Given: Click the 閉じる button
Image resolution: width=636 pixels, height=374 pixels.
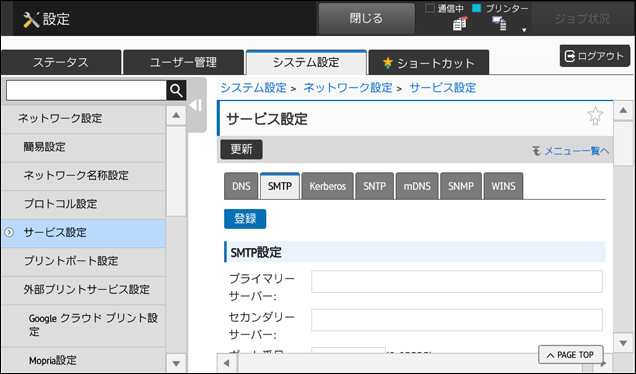Looking at the screenshot, I should (366, 19).
